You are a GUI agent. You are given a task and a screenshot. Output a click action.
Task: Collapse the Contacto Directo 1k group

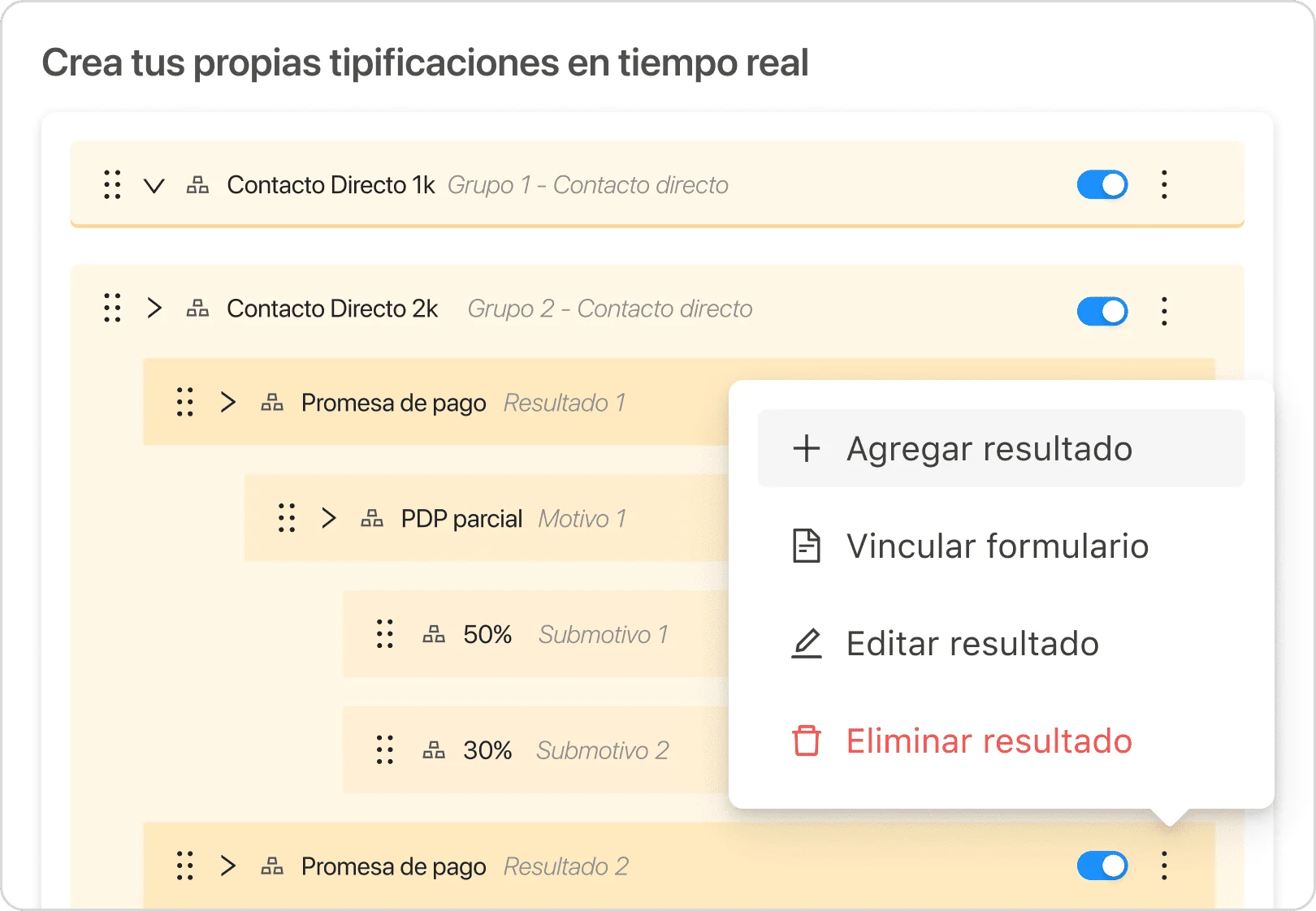(154, 186)
